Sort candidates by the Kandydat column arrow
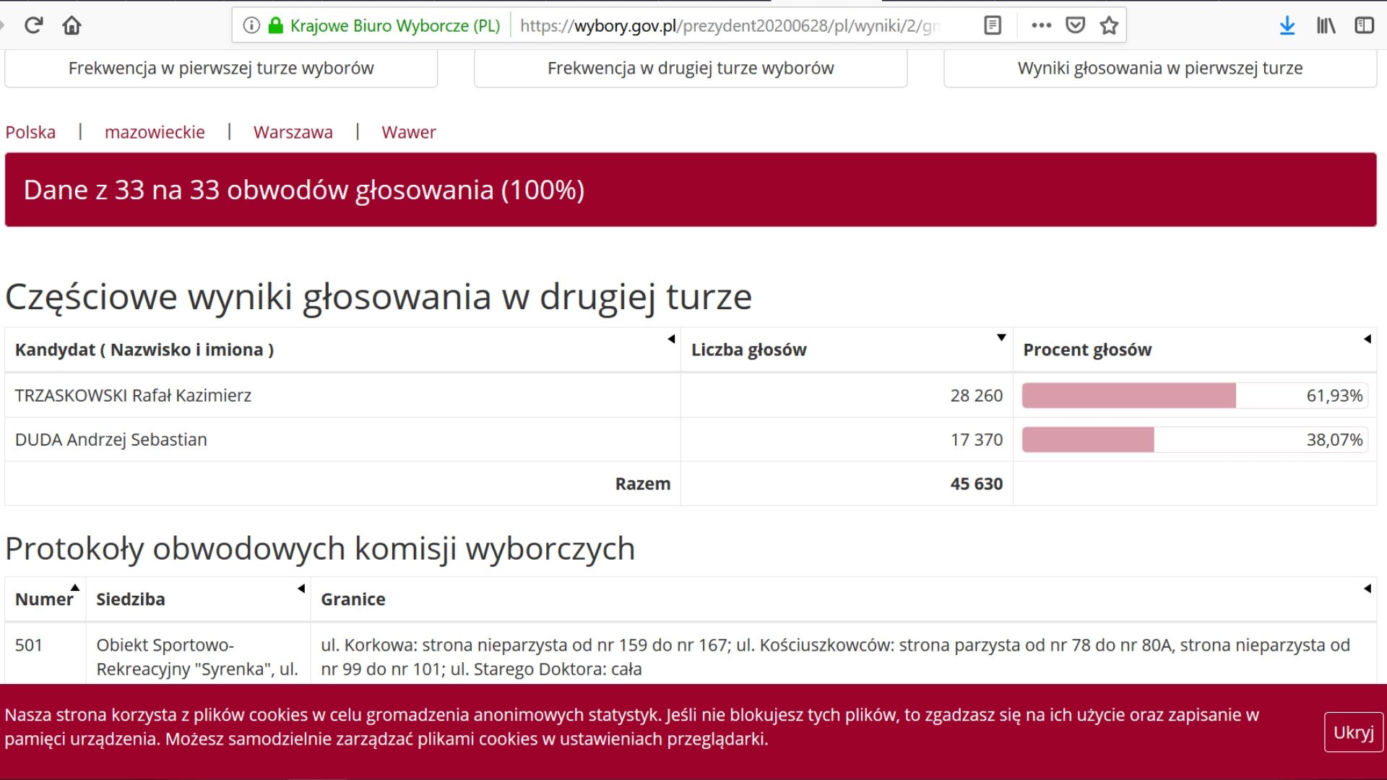The image size is (1387, 780). [x=672, y=339]
